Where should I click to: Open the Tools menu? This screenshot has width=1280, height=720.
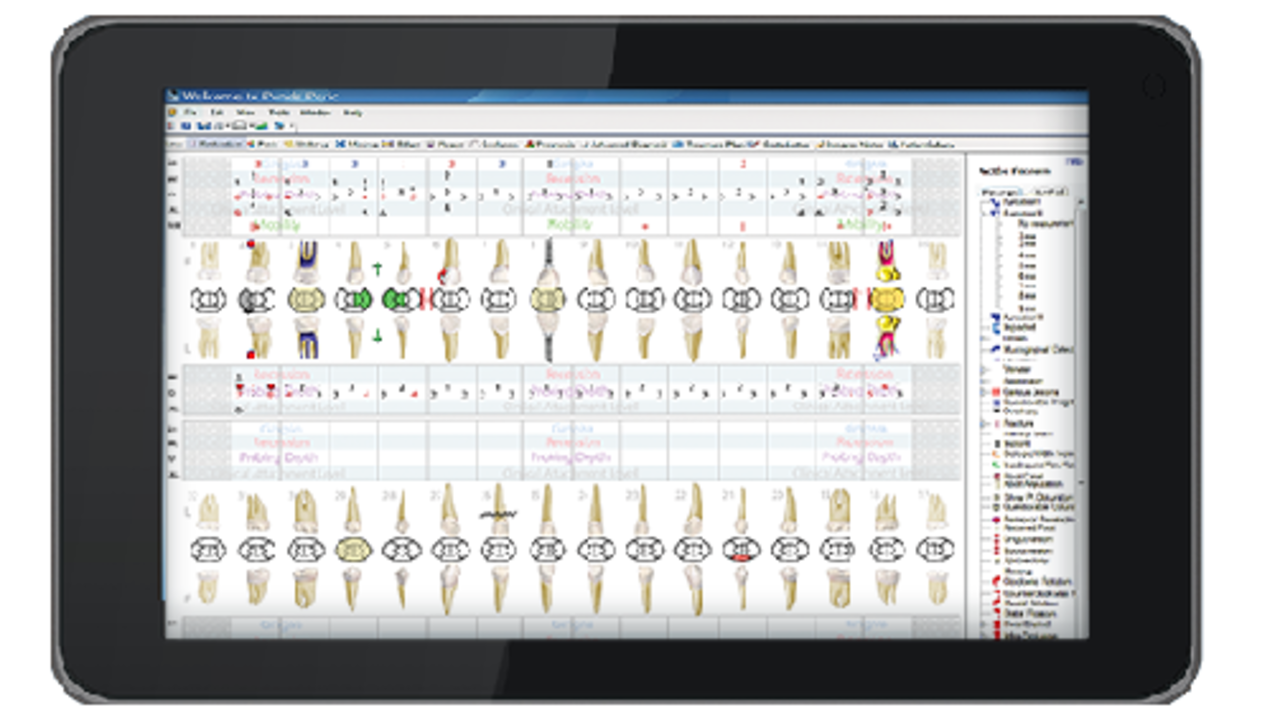(278, 112)
